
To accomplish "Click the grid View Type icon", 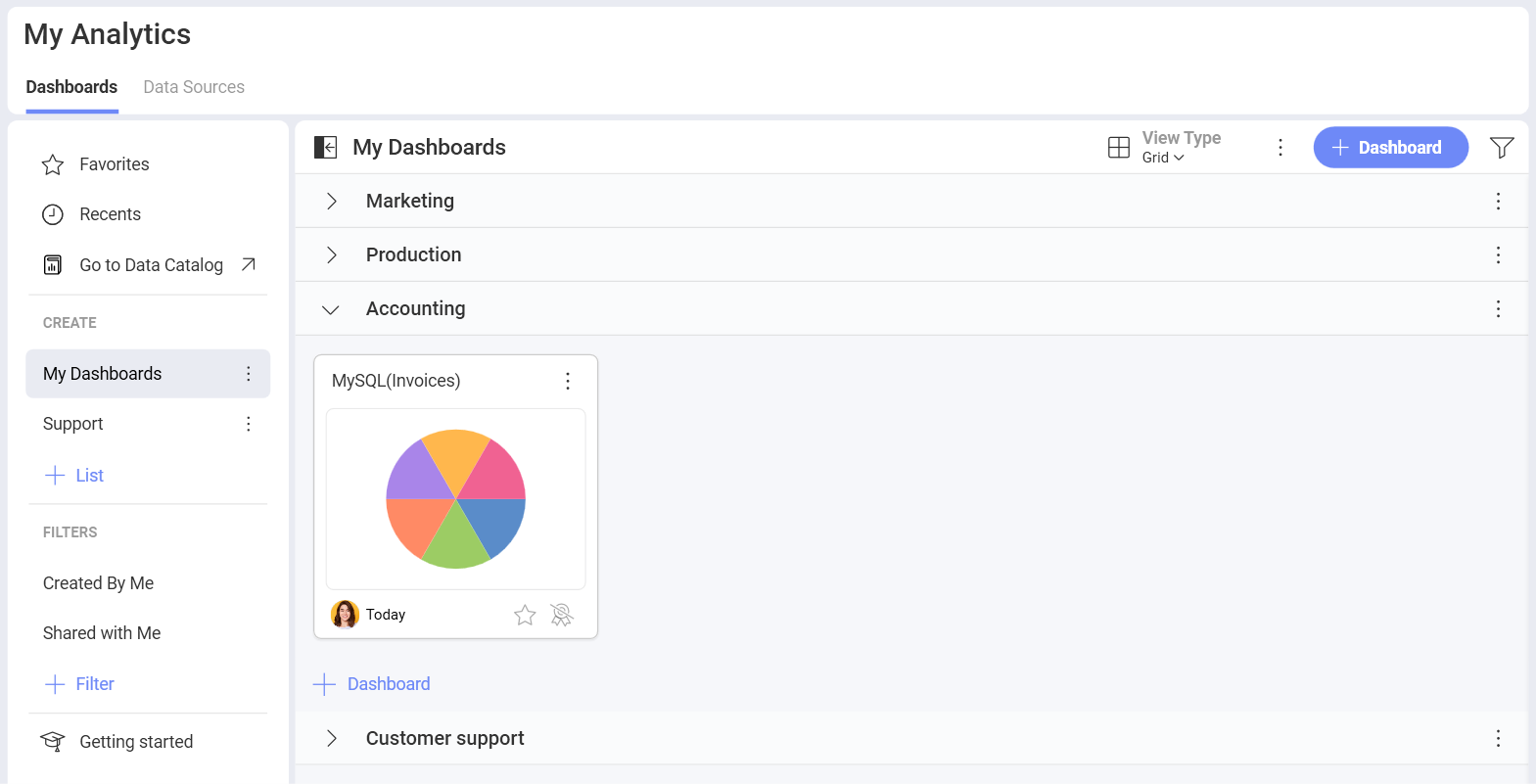I will (x=1119, y=147).
